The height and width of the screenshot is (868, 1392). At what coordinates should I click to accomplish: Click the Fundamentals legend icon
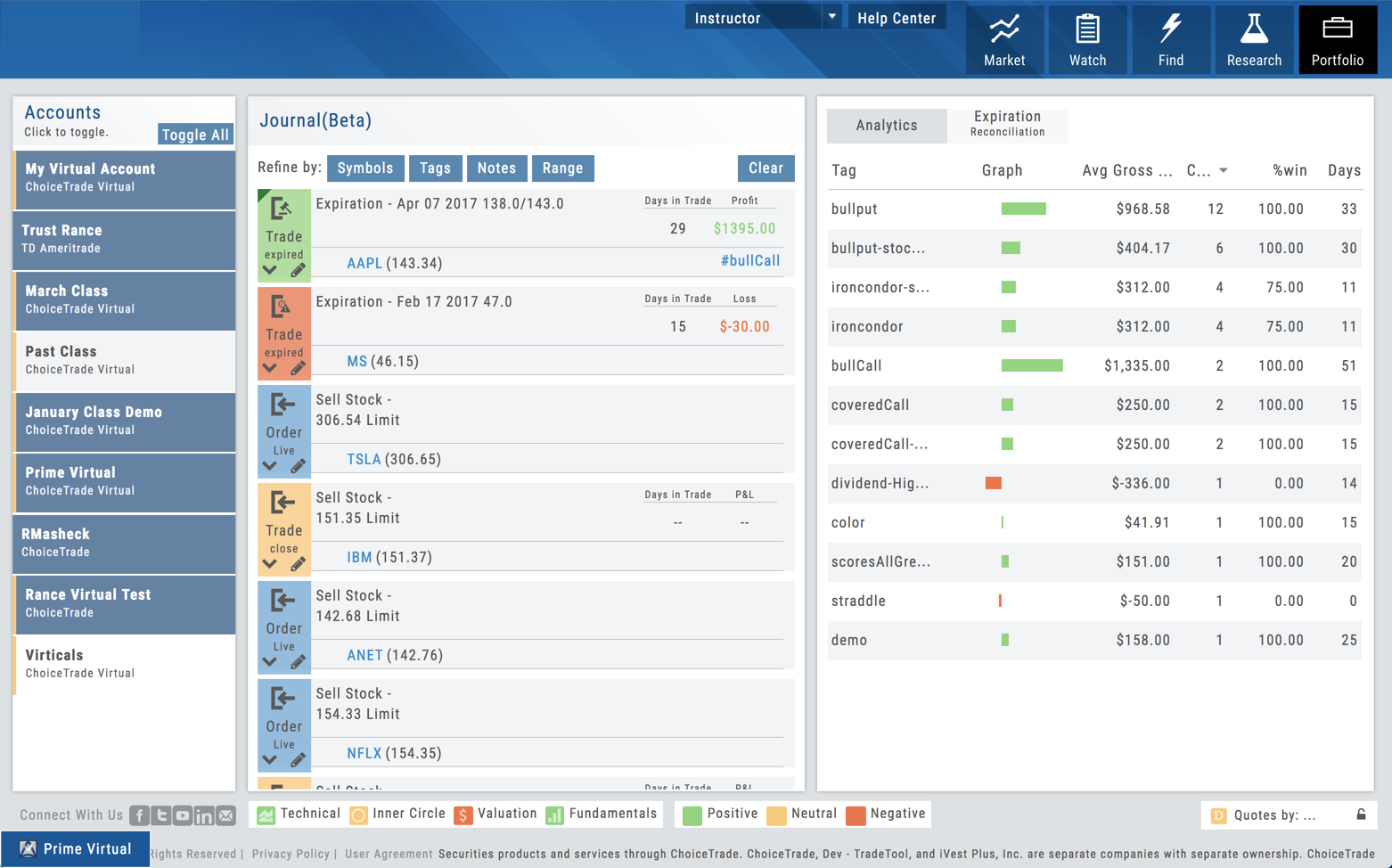(554, 815)
